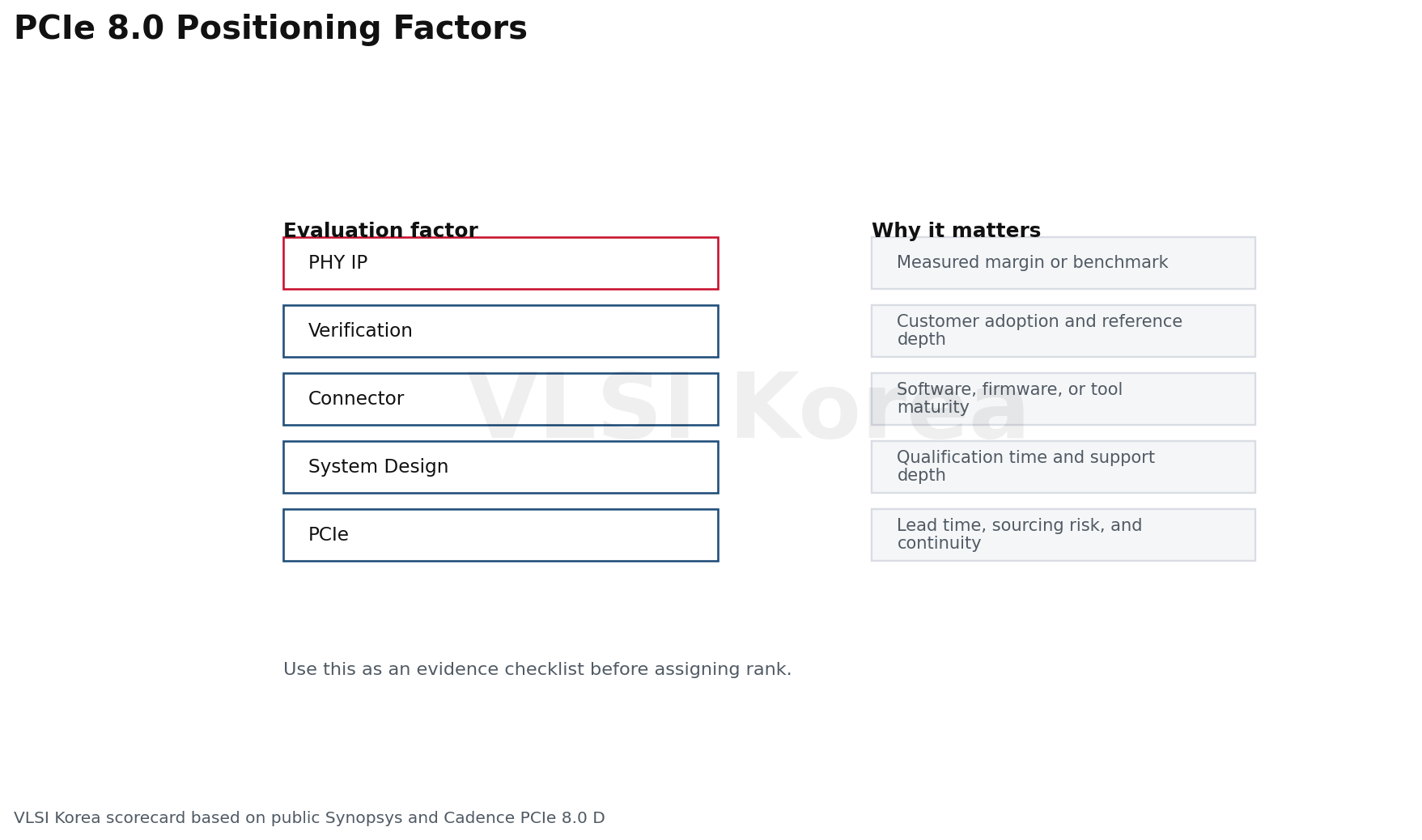This screenshot has width=1422, height=840.
Task: Click the VLSI Korea watermark
Action: coord(746,409)
